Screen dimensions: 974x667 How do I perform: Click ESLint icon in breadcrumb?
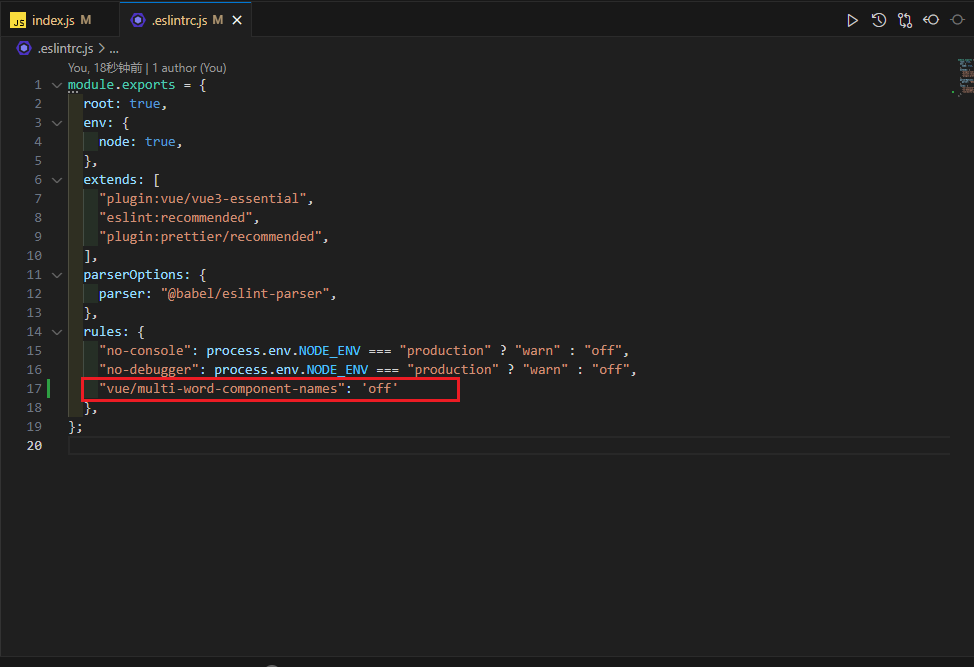click(x=24, y=48)
